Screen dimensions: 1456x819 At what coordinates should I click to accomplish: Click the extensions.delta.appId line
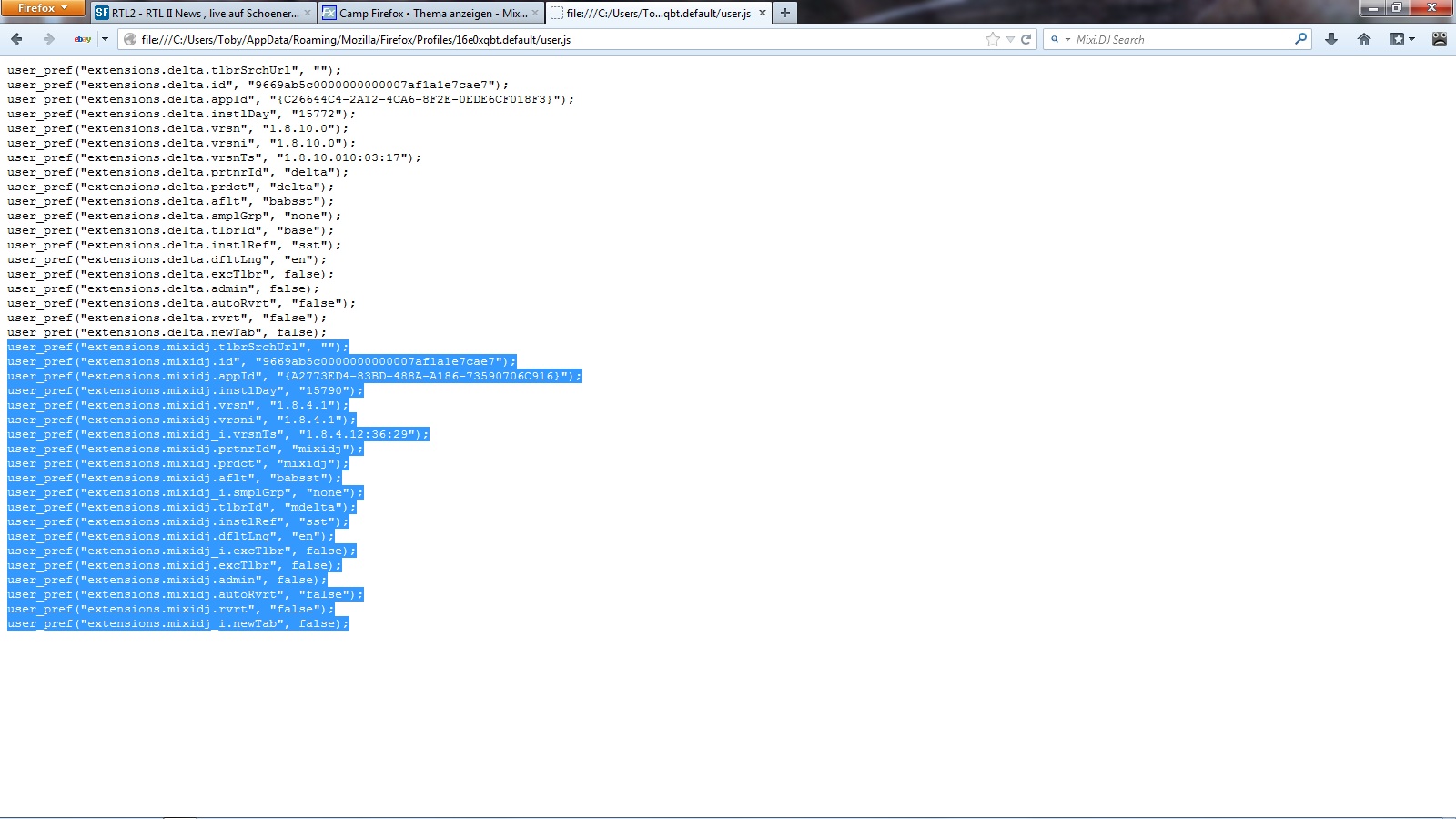tap(291, 99)
